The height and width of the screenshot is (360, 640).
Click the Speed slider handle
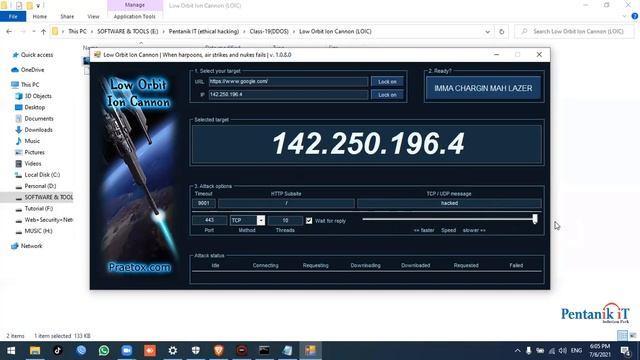(535, 219)
